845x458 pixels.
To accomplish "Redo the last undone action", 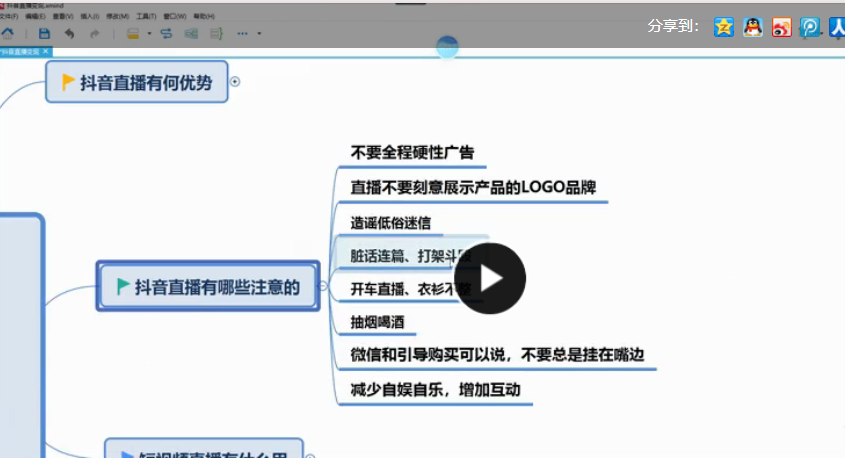I will point(94,33).
